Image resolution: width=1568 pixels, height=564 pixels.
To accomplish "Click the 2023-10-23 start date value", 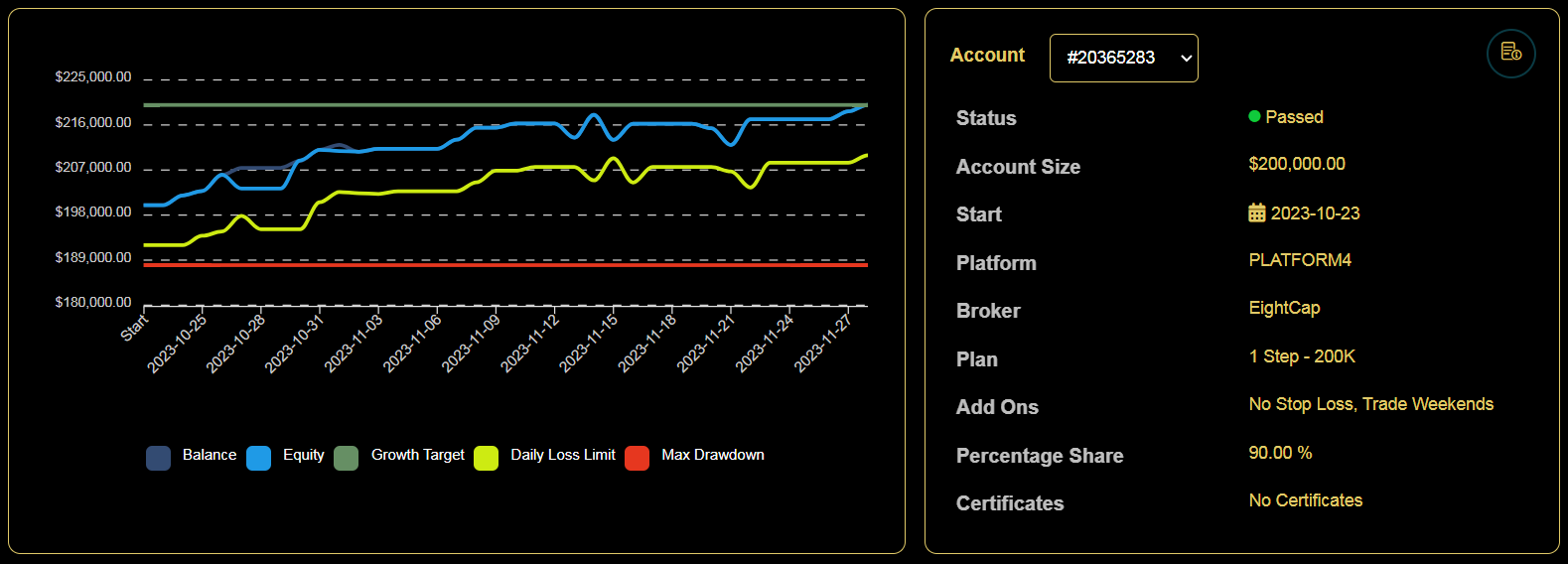I will pyautogui.click(x=1315, y=213).
